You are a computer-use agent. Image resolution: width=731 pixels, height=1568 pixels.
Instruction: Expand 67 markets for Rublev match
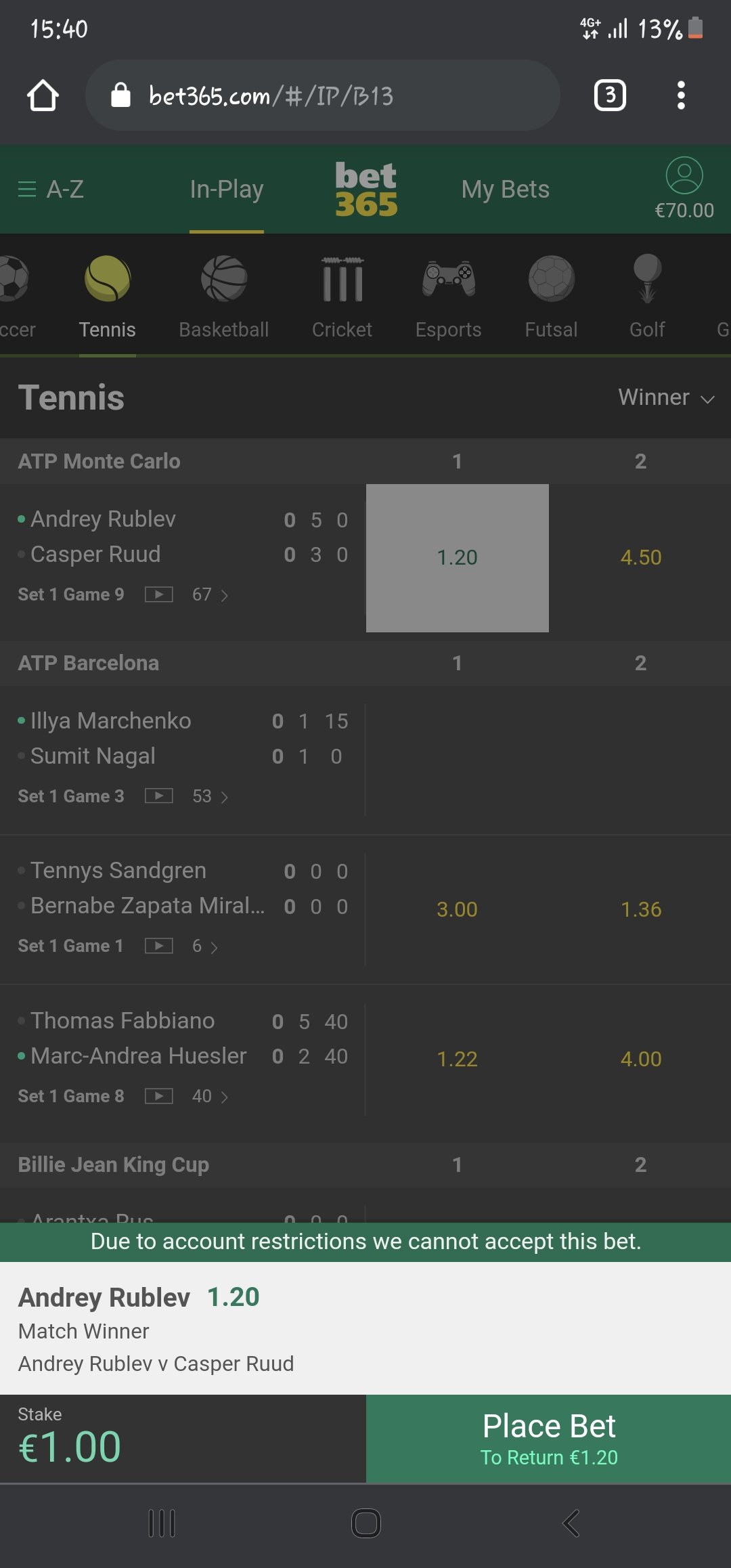[211, 594]
